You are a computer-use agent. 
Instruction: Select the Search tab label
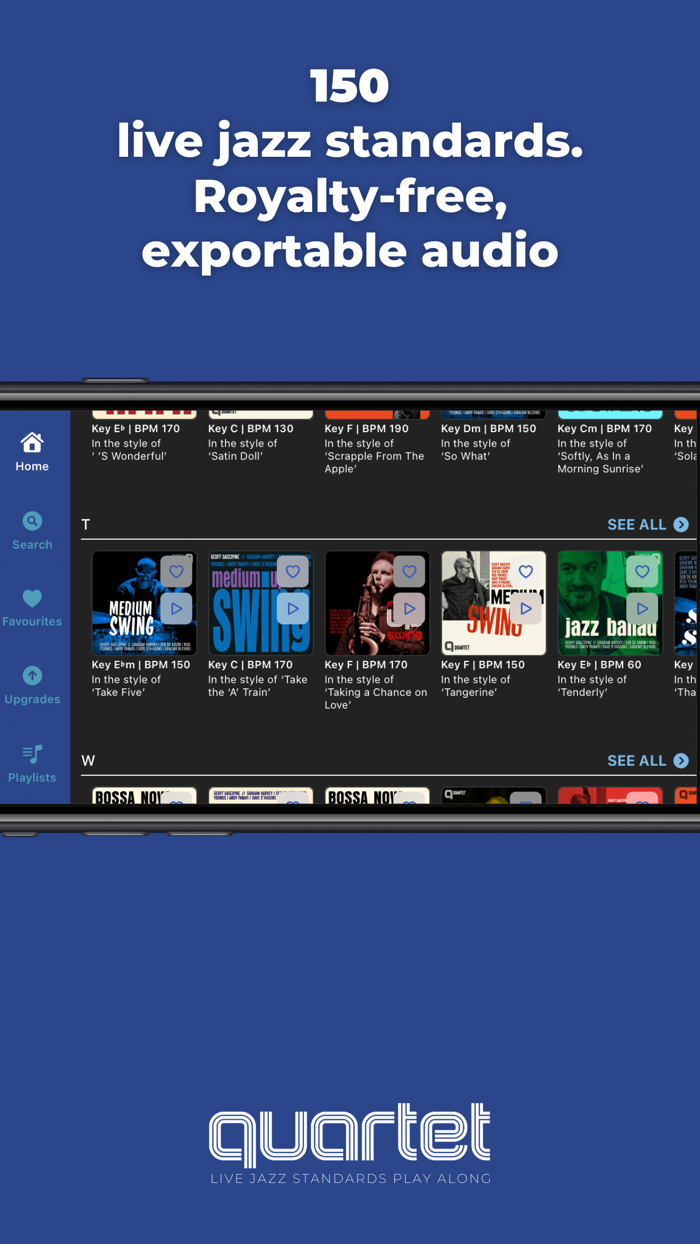[32, 545]
